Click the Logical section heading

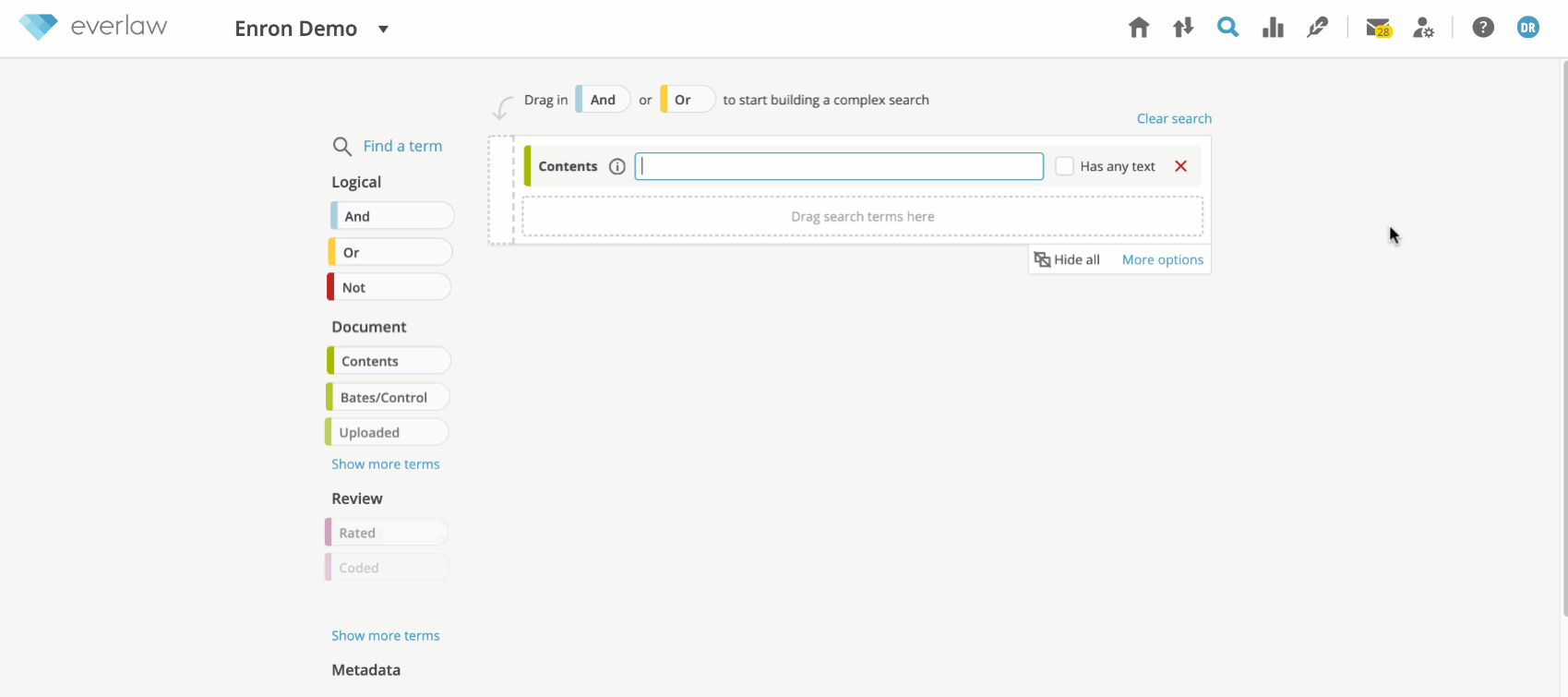[356, 182]
